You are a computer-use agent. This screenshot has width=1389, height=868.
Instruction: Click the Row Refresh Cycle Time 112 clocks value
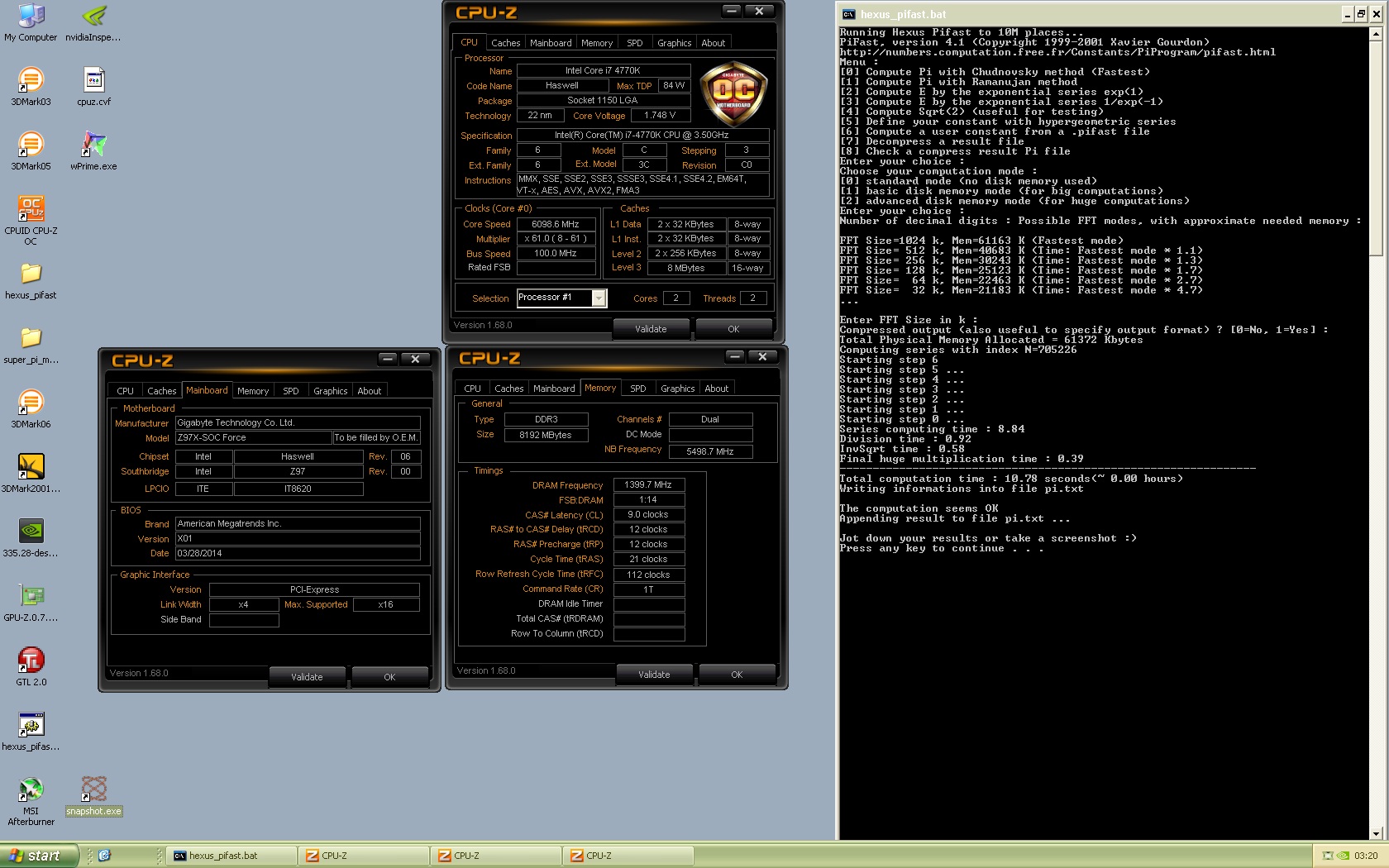tap(648, 575)
